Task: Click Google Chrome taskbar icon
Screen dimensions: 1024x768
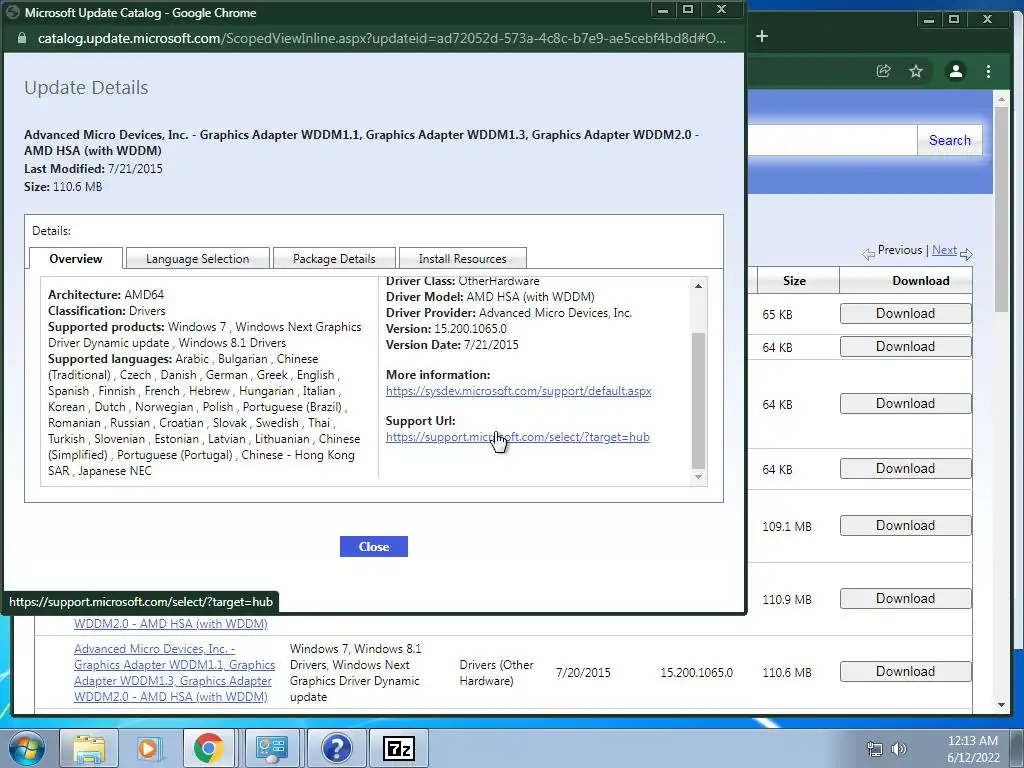Action: tap(208, 748)
